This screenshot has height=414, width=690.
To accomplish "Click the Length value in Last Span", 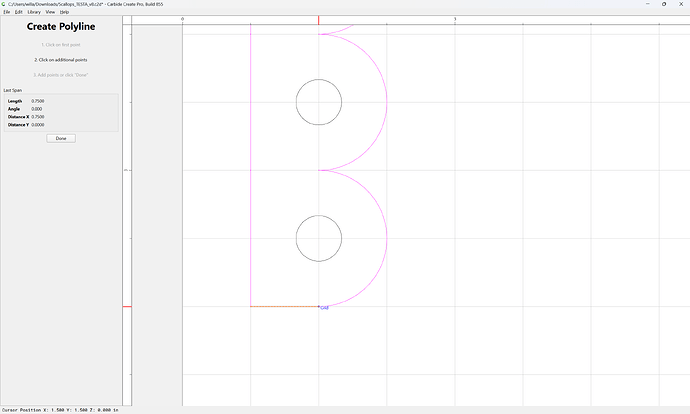I will click(38, 101).
